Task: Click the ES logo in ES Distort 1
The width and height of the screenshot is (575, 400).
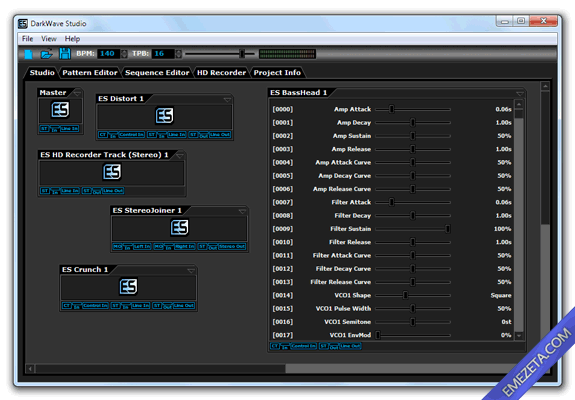Action: pyautogui.click(x=164, y=115)
